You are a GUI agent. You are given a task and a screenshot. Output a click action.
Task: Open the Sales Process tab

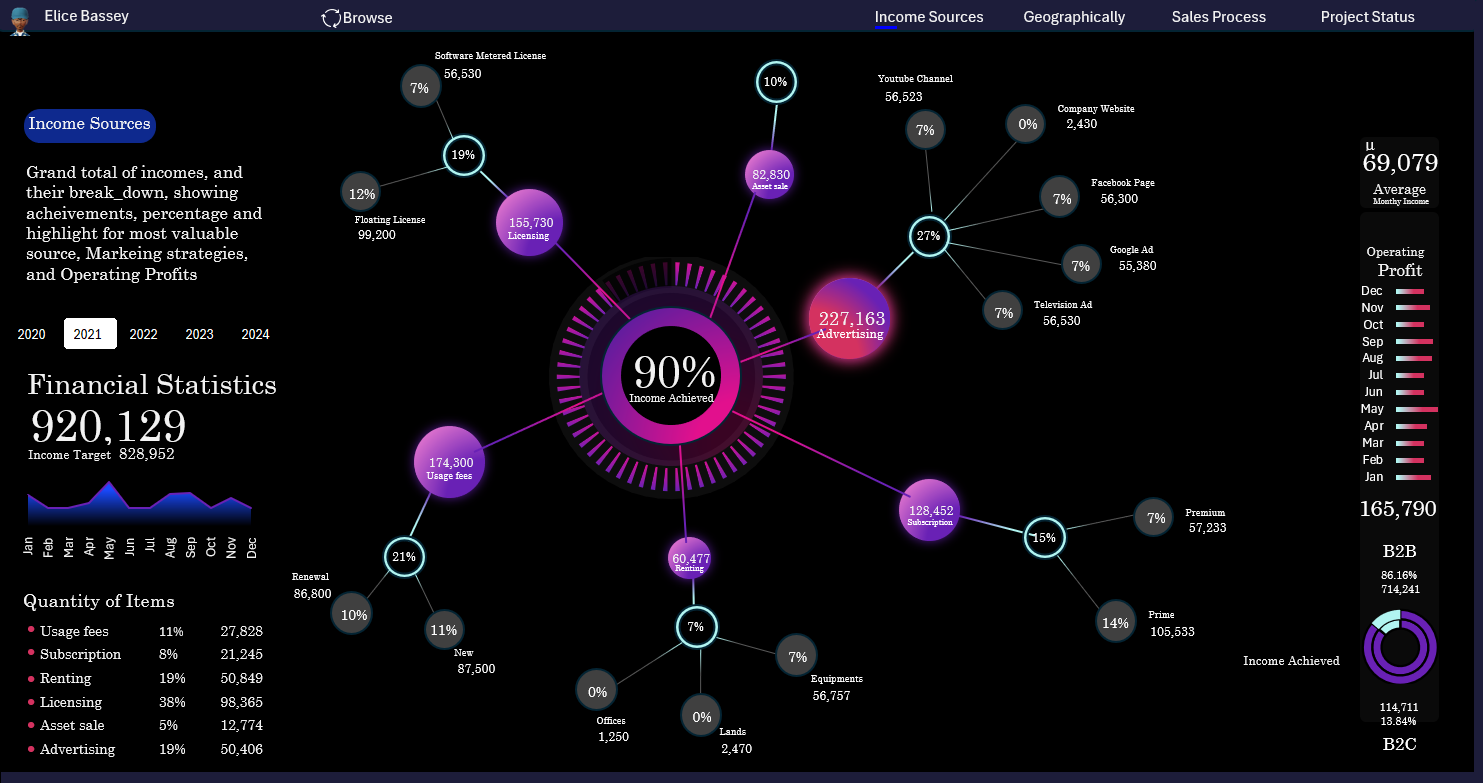click(x=1219, y=17)
